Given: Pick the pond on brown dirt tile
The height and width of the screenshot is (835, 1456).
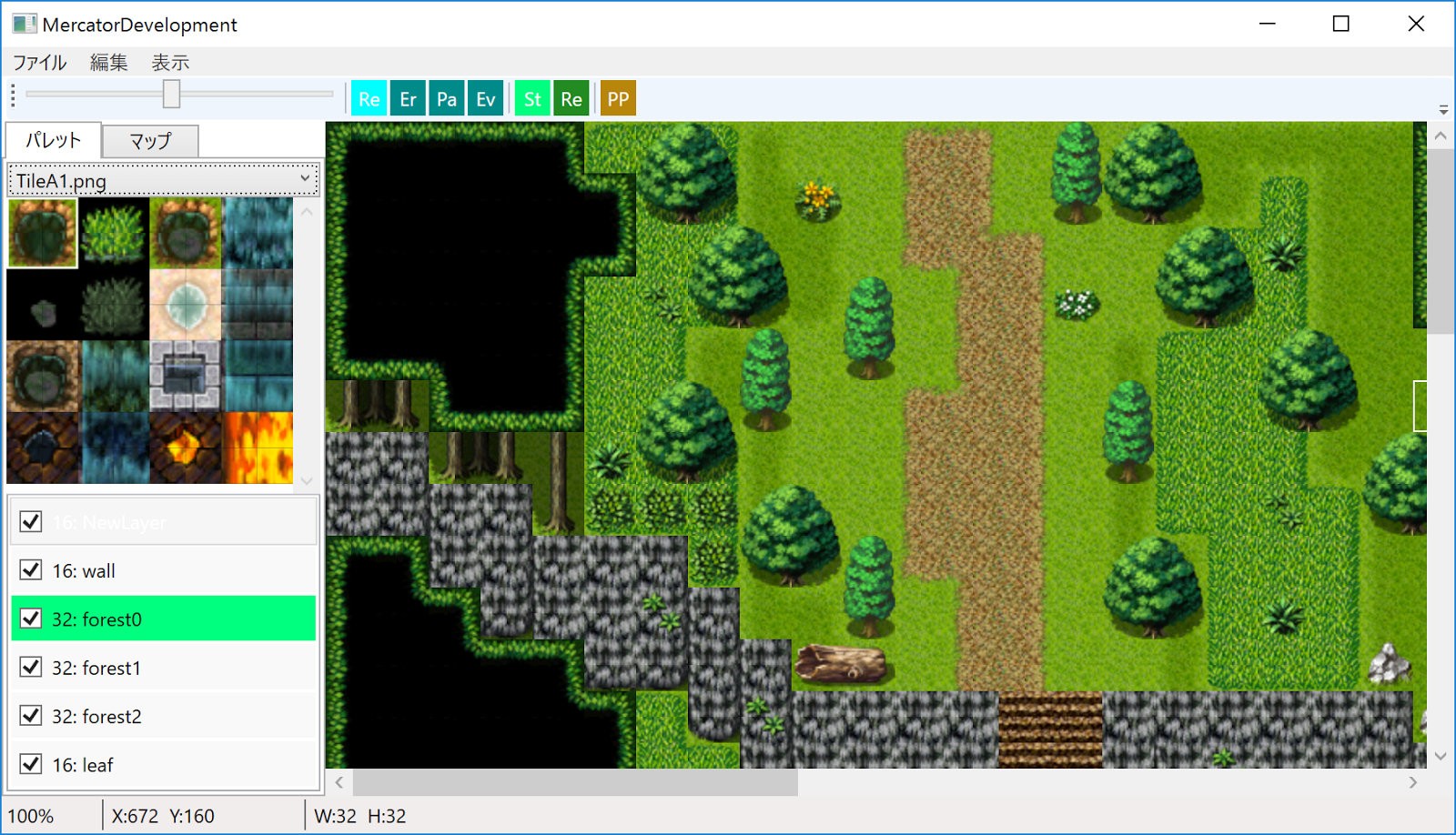Looking at the screenshot, I should (x=43, y=377).
